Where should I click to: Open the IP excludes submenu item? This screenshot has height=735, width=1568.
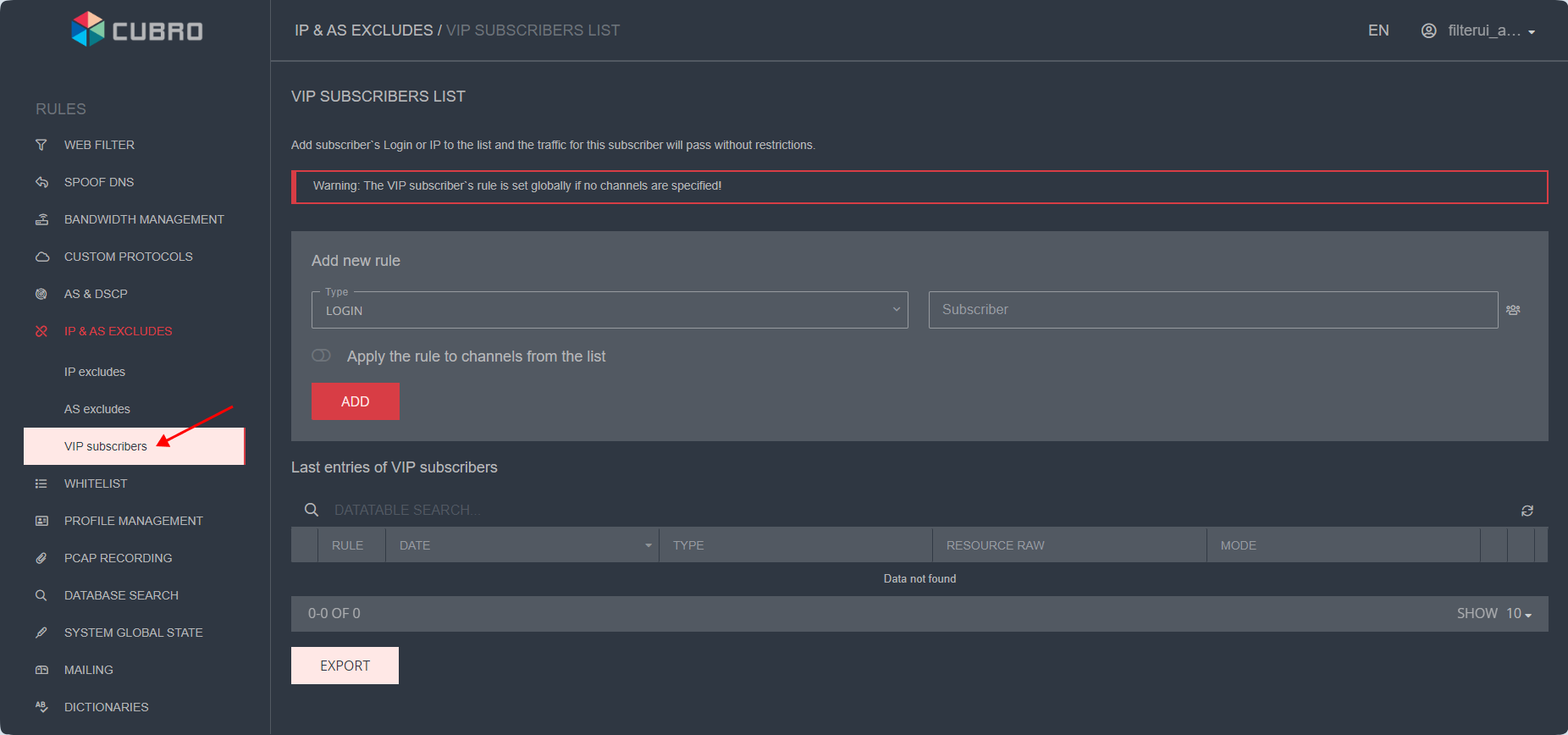click(95, 372)
